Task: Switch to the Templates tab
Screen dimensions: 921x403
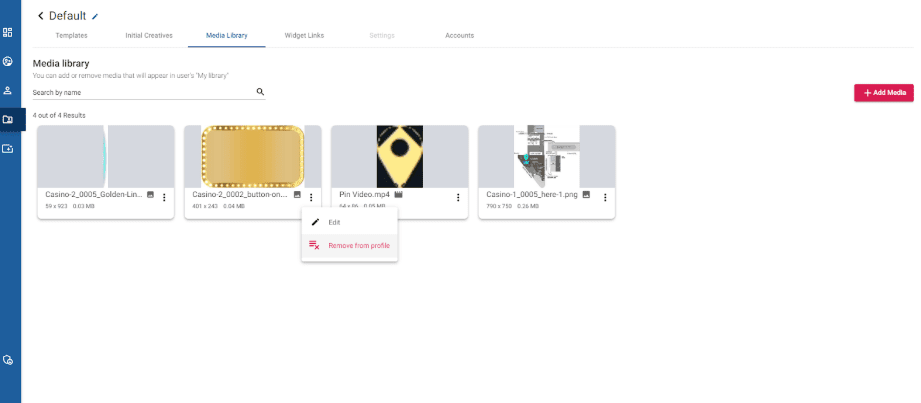Action: (71, 35)
